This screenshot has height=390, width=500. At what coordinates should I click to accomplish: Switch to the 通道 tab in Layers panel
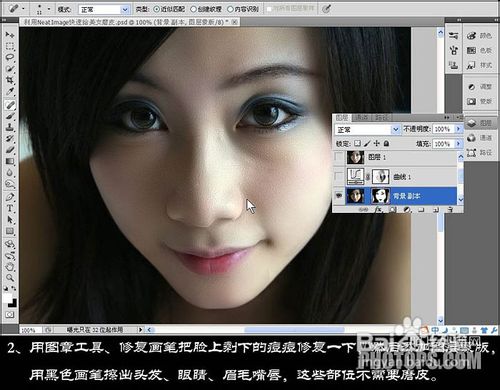coord(362,118)
